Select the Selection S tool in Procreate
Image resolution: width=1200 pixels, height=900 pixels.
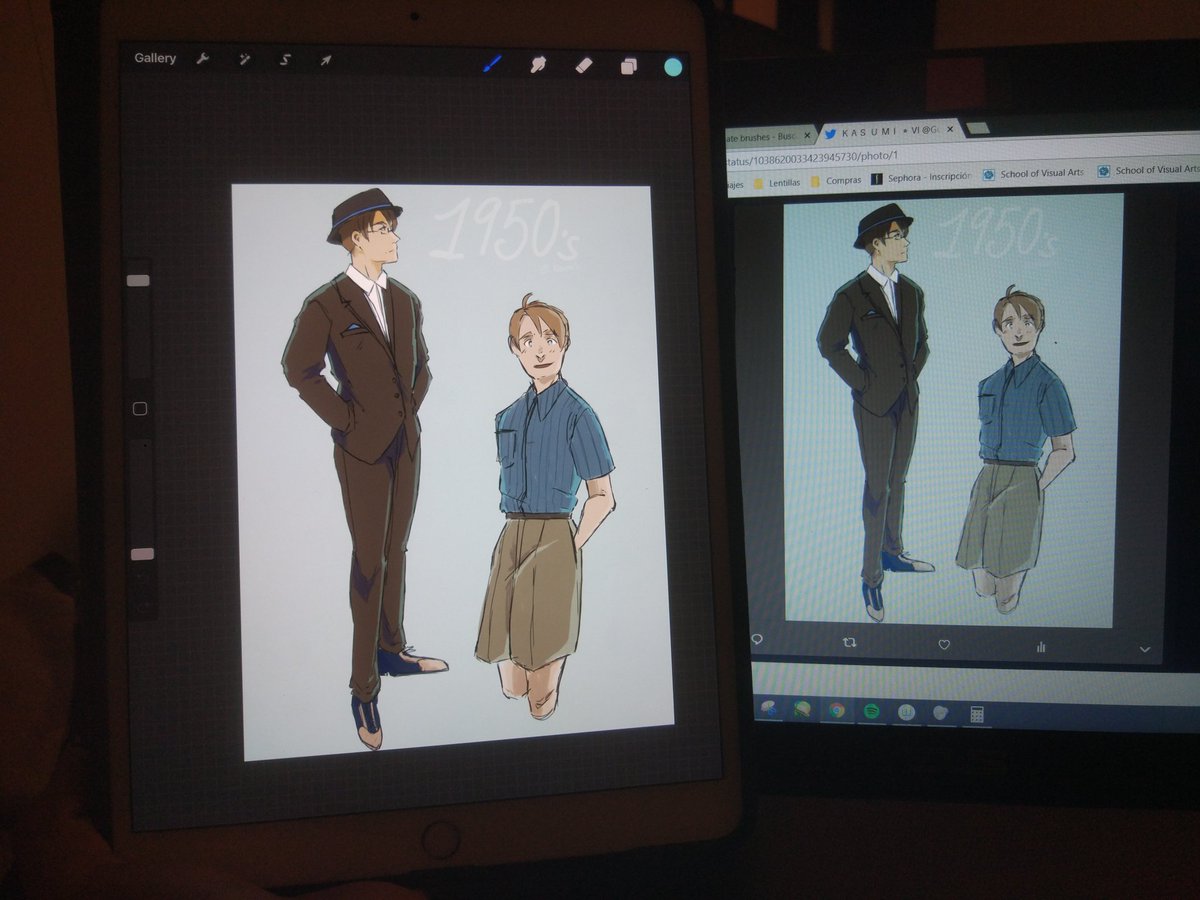tap(285, 60)
